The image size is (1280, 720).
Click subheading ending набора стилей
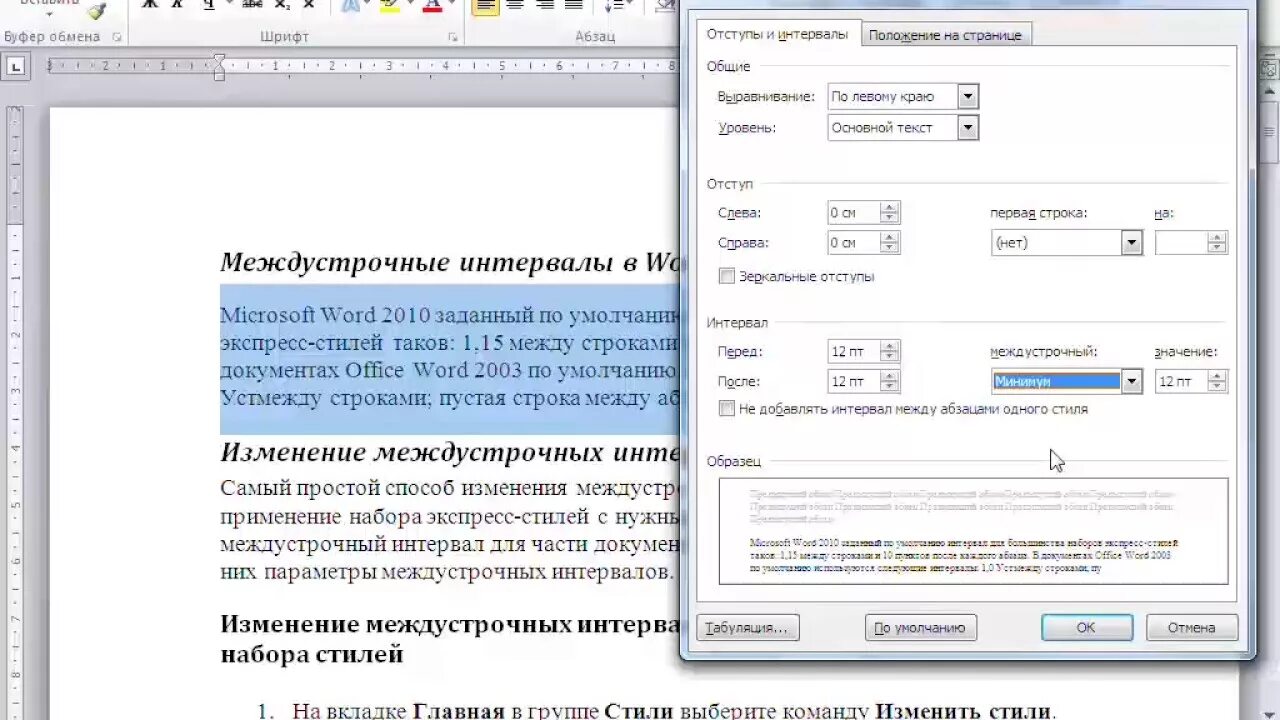(312, 655)
